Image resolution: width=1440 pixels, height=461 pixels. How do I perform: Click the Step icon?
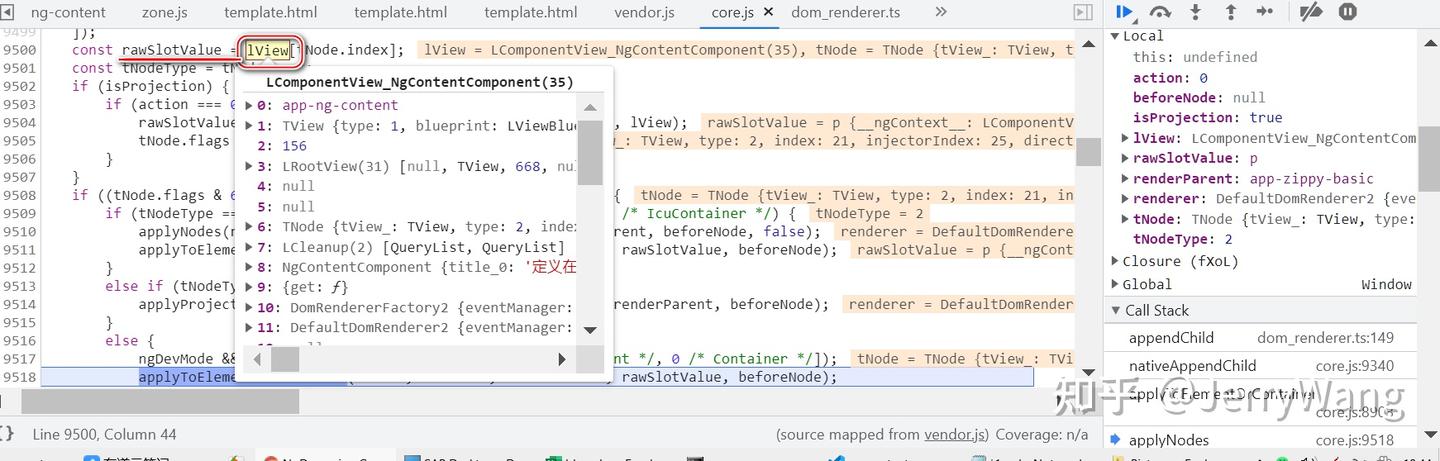(1264, 12)
